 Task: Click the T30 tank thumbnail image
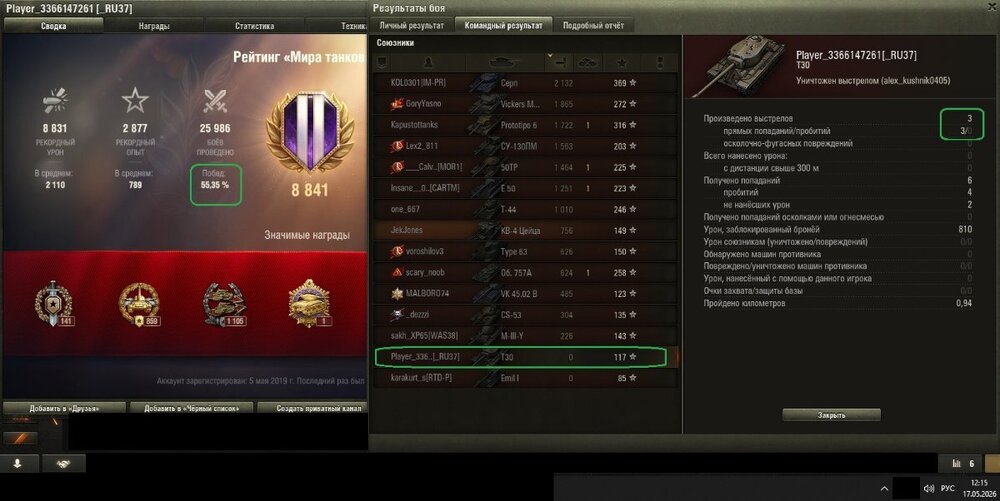tap(739, 65)
